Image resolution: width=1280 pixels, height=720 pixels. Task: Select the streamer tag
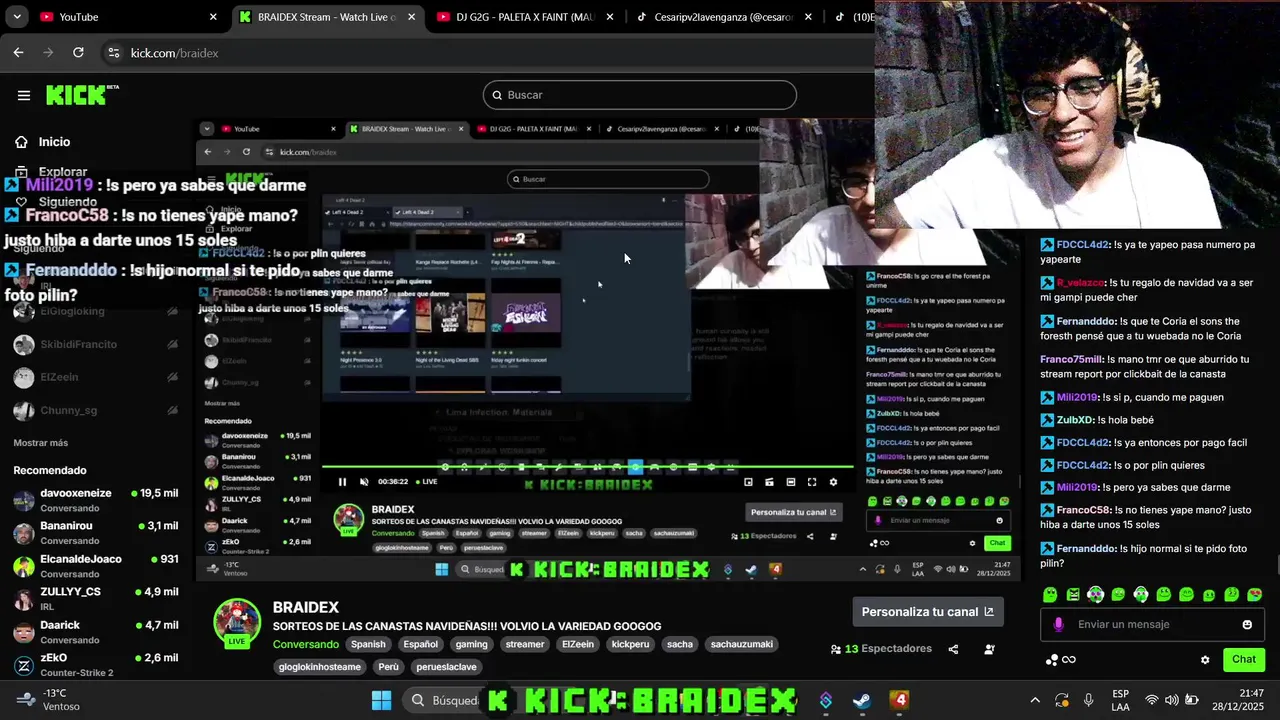point(525,645)
